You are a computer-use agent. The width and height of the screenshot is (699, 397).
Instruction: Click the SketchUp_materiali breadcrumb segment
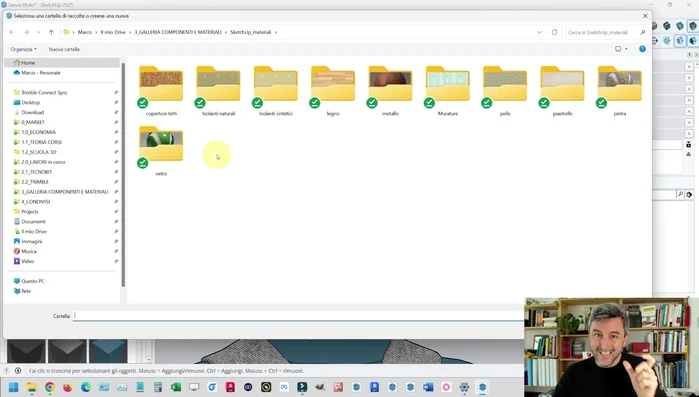(251, 32)
